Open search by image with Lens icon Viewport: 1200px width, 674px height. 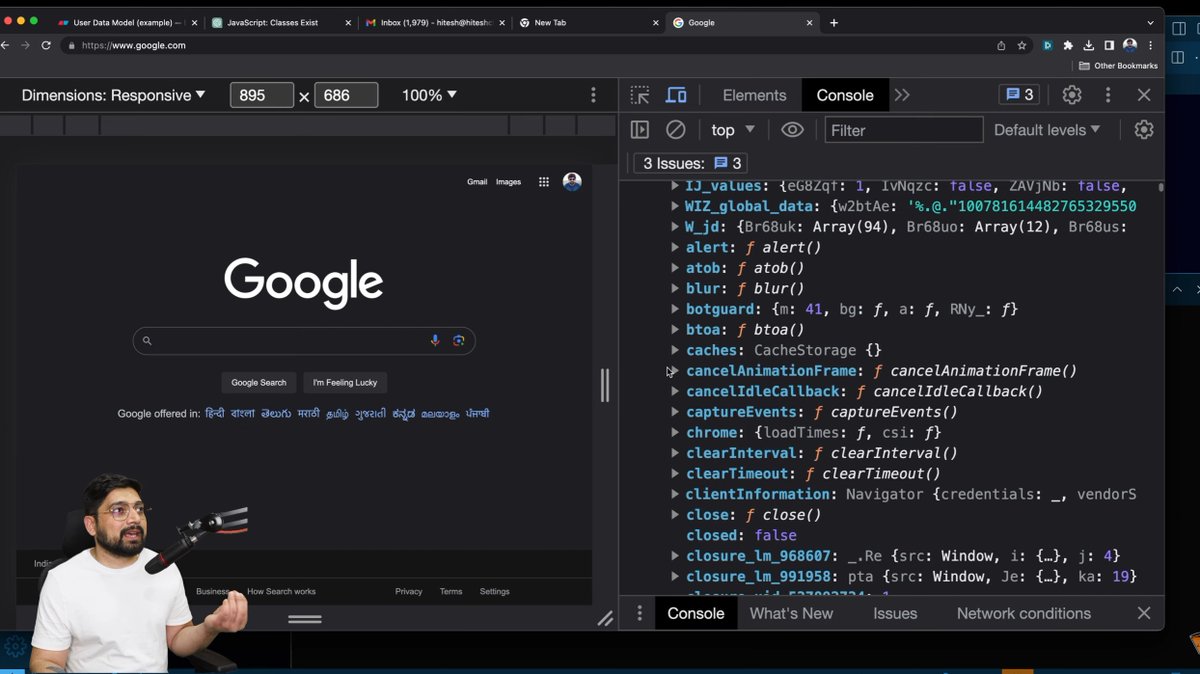459,341
